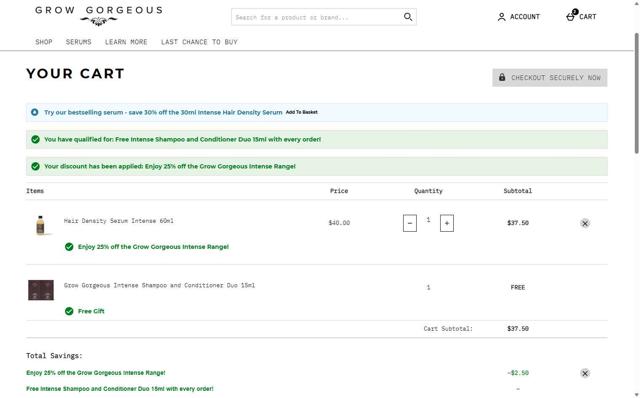Open the Learn More menu
Image resolution: width=640 pixels, height=398 pixels.
pos(126,42)
